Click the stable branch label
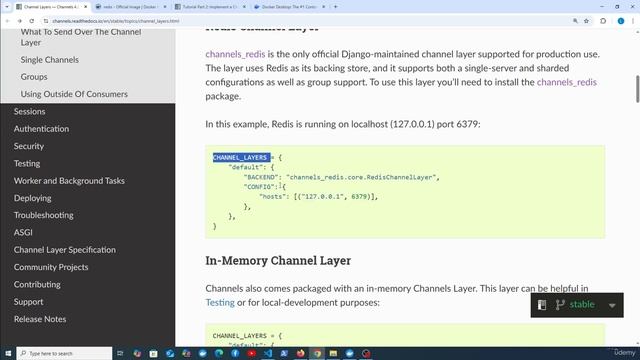The height and width of the screenshot is (360, 640). (x=582, y=304)
